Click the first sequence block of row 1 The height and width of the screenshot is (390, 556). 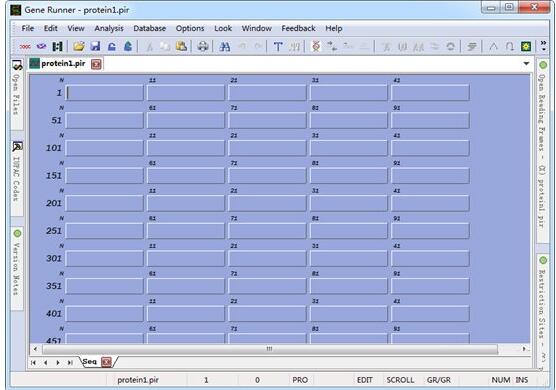[x=105, y=93]
